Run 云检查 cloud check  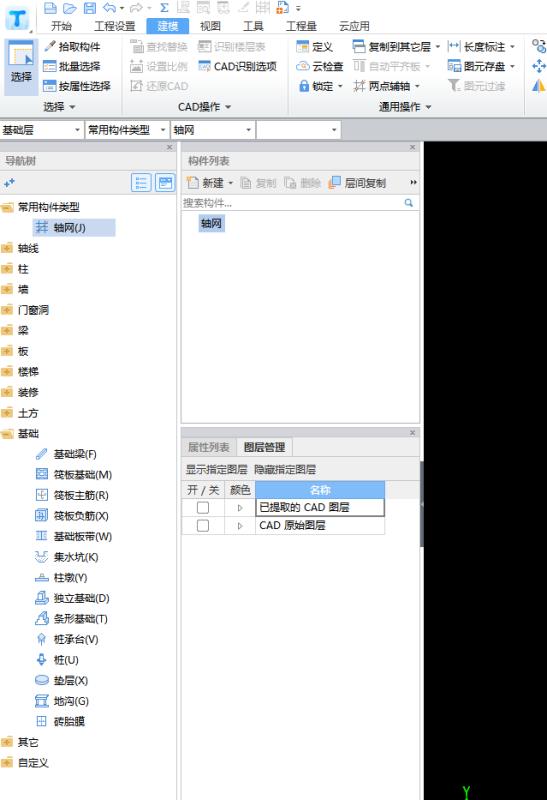pos(320,66)
